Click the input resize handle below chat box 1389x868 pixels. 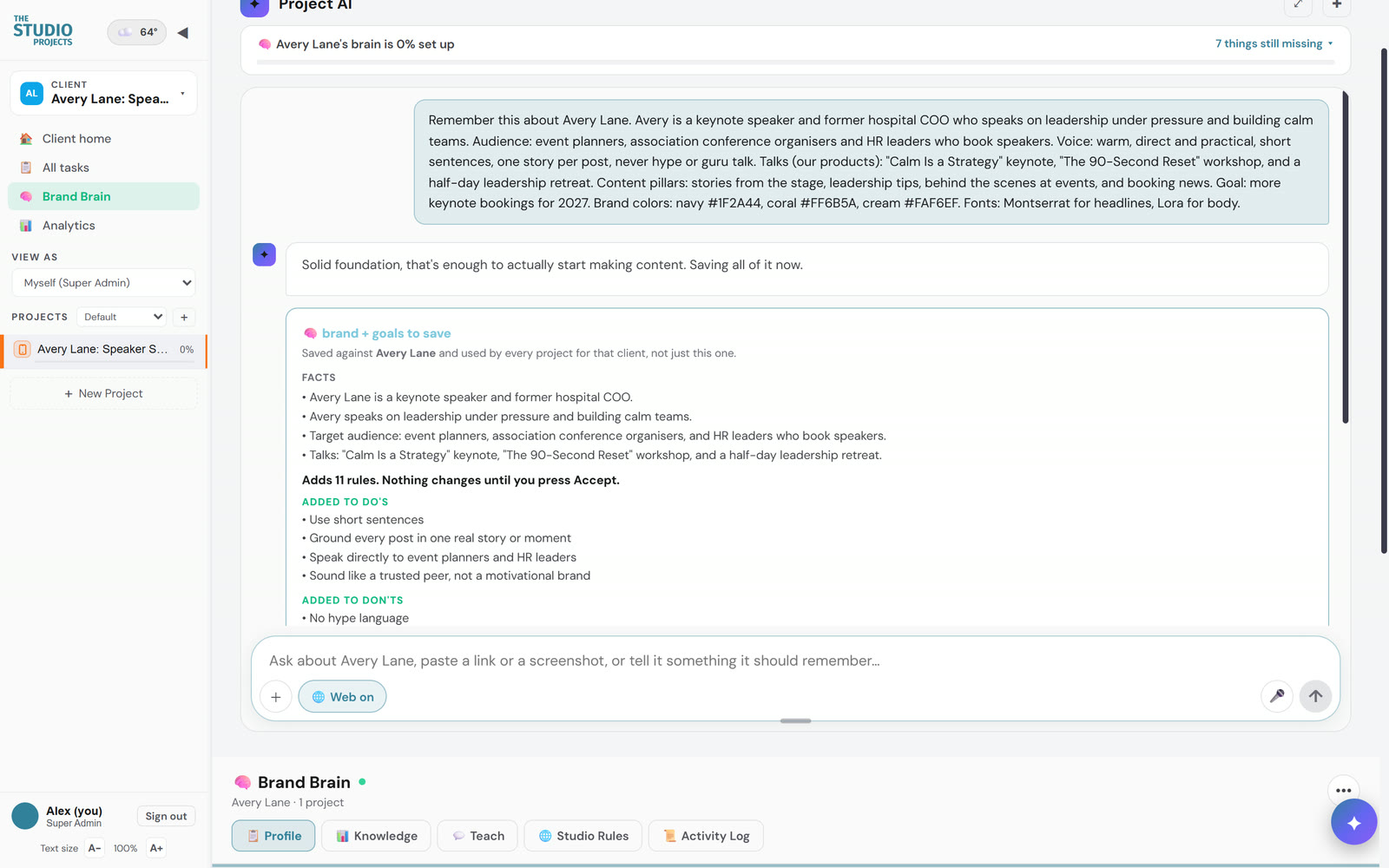[x=795, y=720]
